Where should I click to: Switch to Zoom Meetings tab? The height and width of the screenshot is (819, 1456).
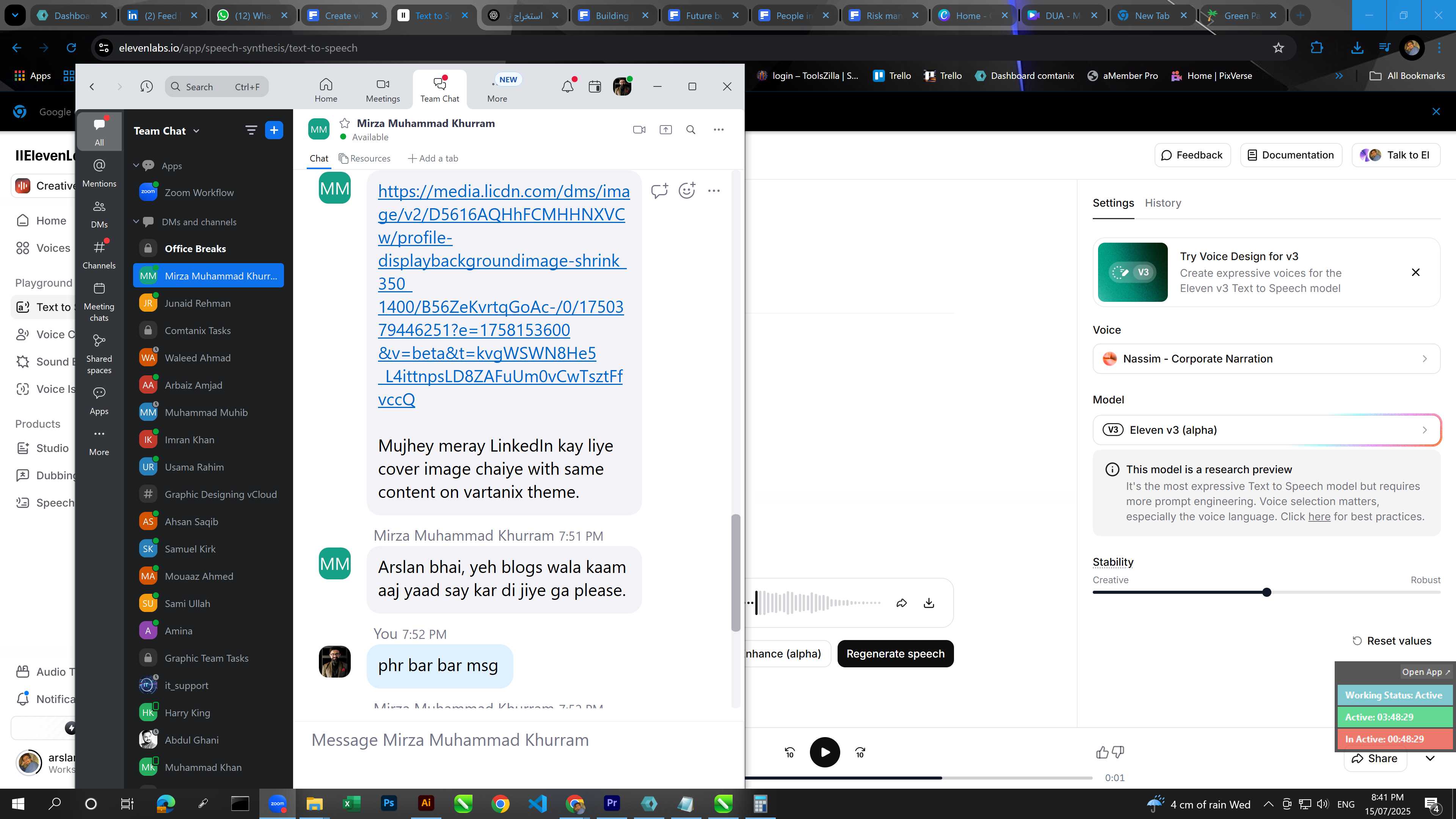click(383, 90)
